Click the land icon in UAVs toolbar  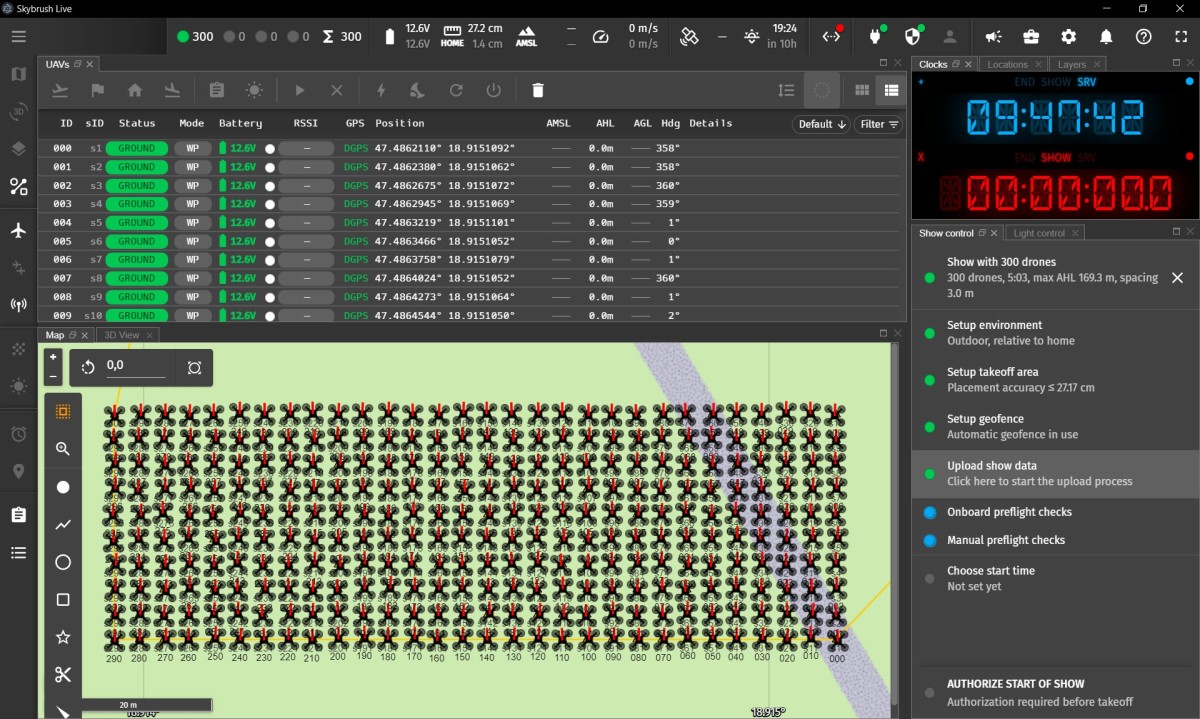pyautogui.click(x=172, y=90)
